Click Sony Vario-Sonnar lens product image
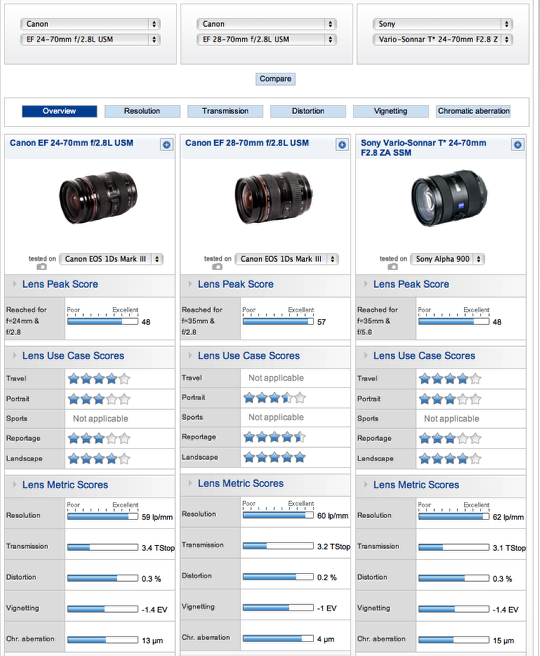 pyautogui.click(x=449, y=198)
